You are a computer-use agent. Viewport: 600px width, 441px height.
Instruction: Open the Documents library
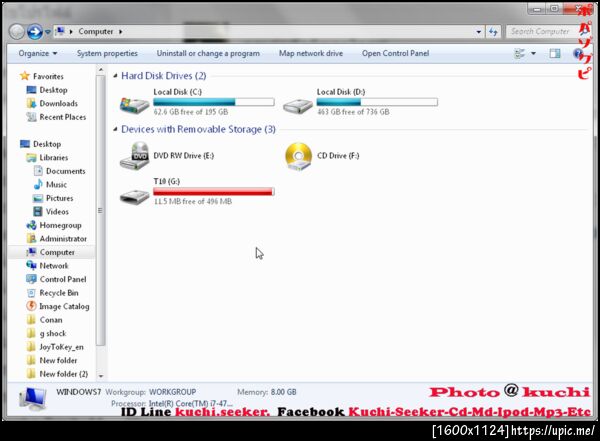(65, 171)
